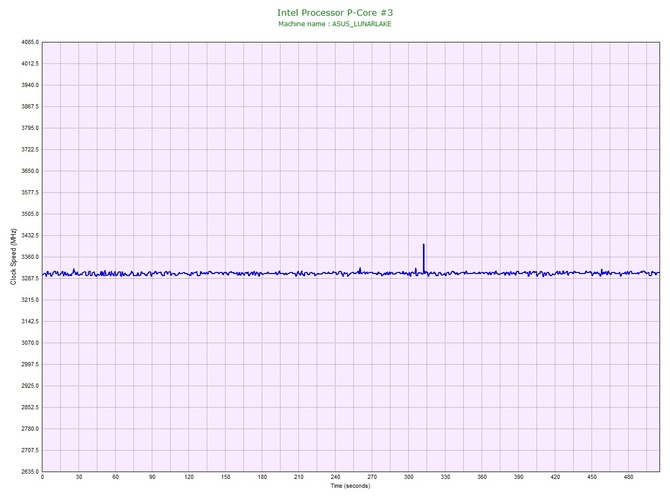The height and width of the screenshot is (503, 670).
Task: Click the 150 tick label on the time axis
Action: 226,477
